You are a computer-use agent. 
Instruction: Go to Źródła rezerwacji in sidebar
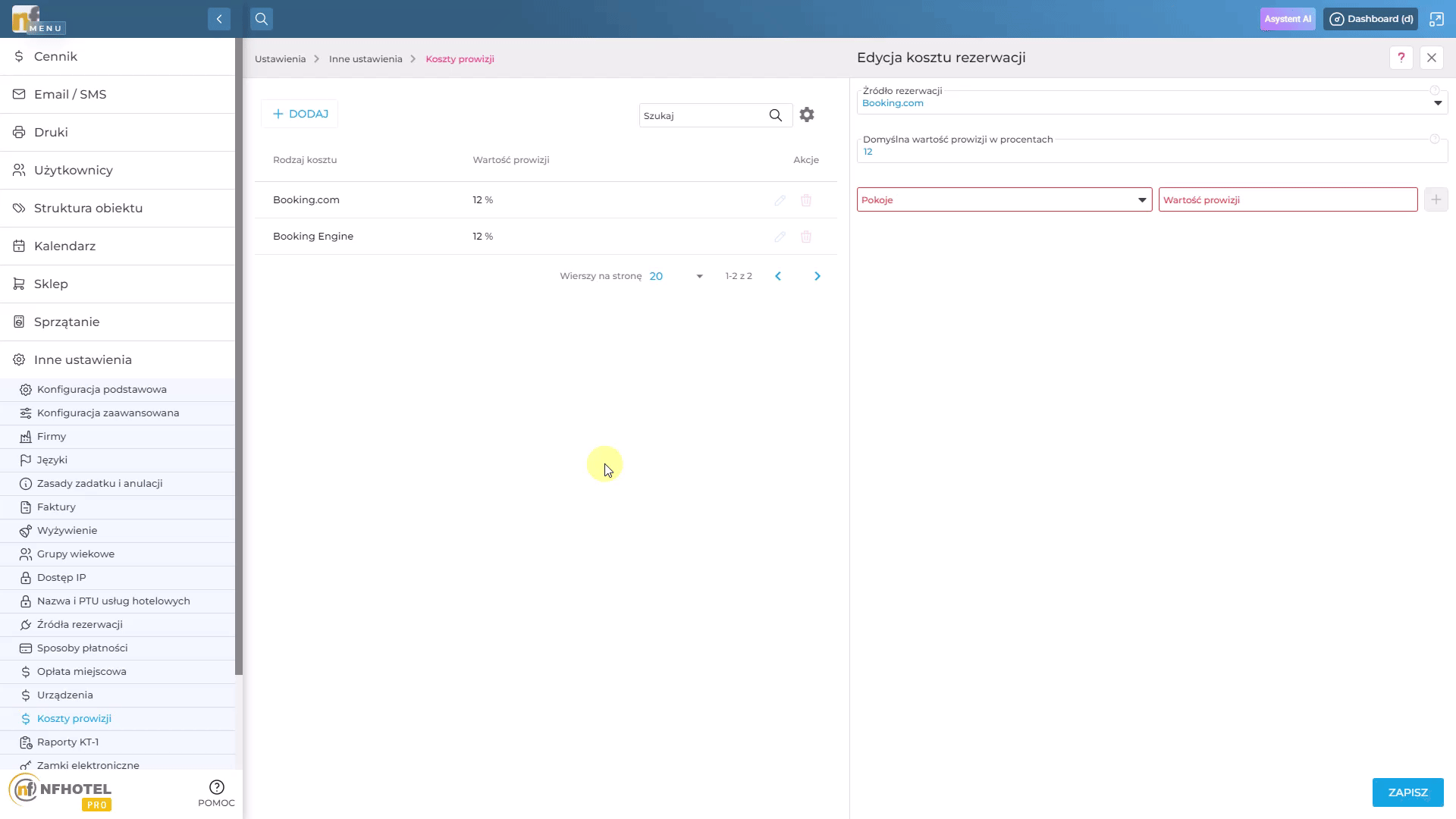click(x=80, y=624)
